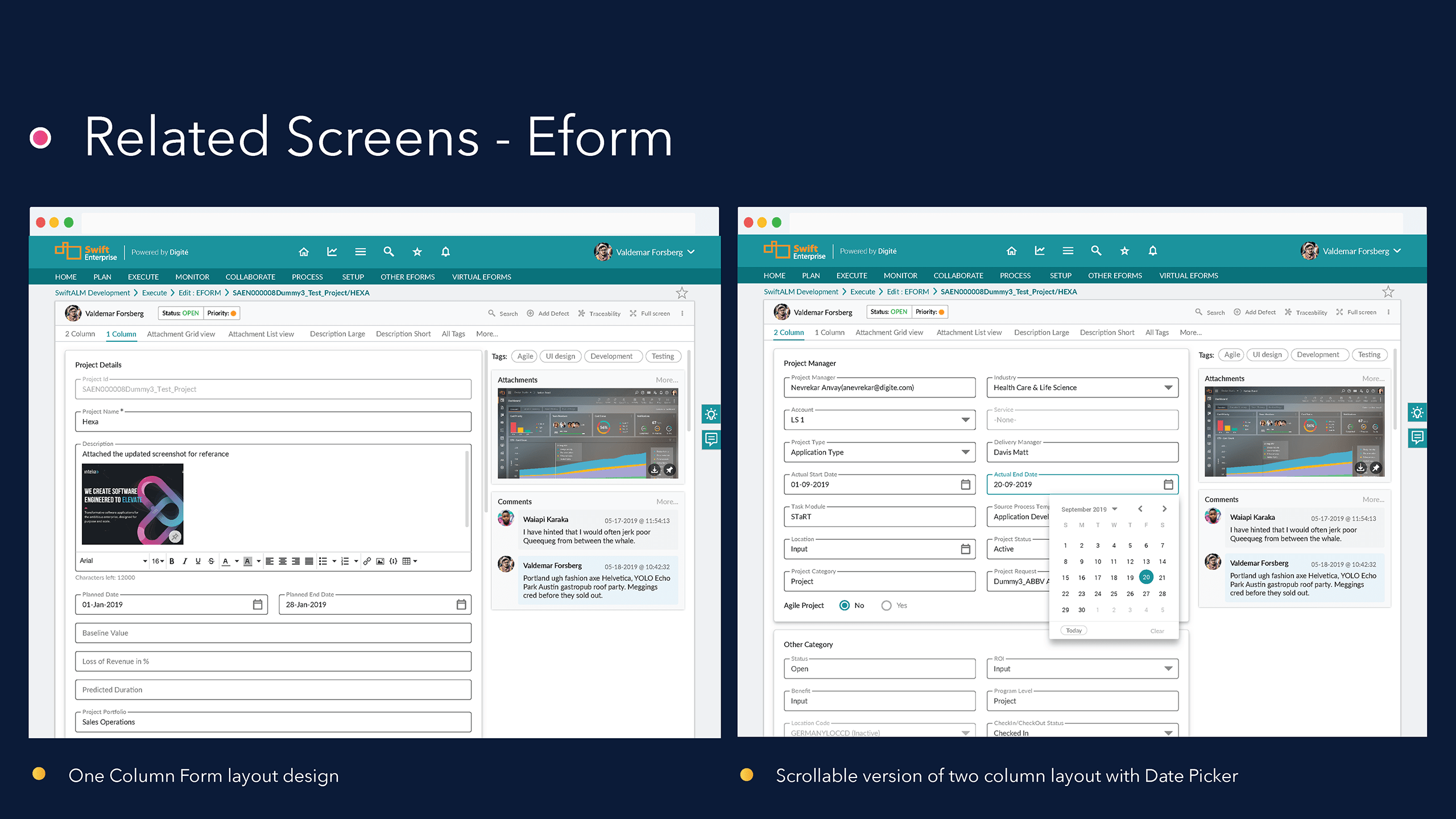Click the Today button in date picker

tap(1074, 630)
